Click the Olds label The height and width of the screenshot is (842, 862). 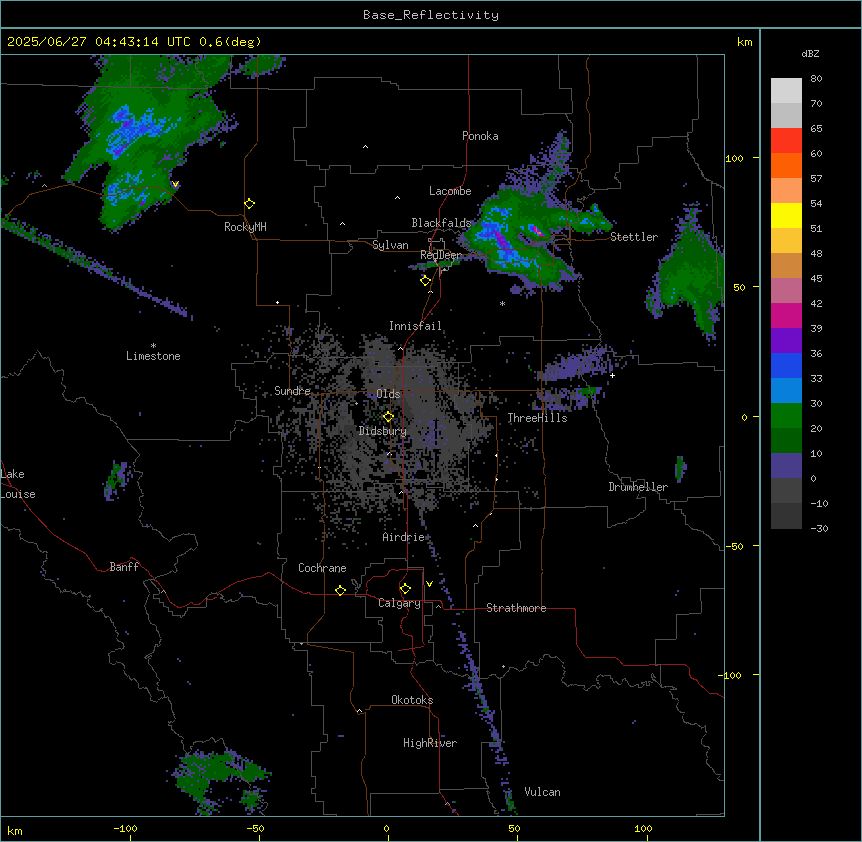click(x=388, y=394)
